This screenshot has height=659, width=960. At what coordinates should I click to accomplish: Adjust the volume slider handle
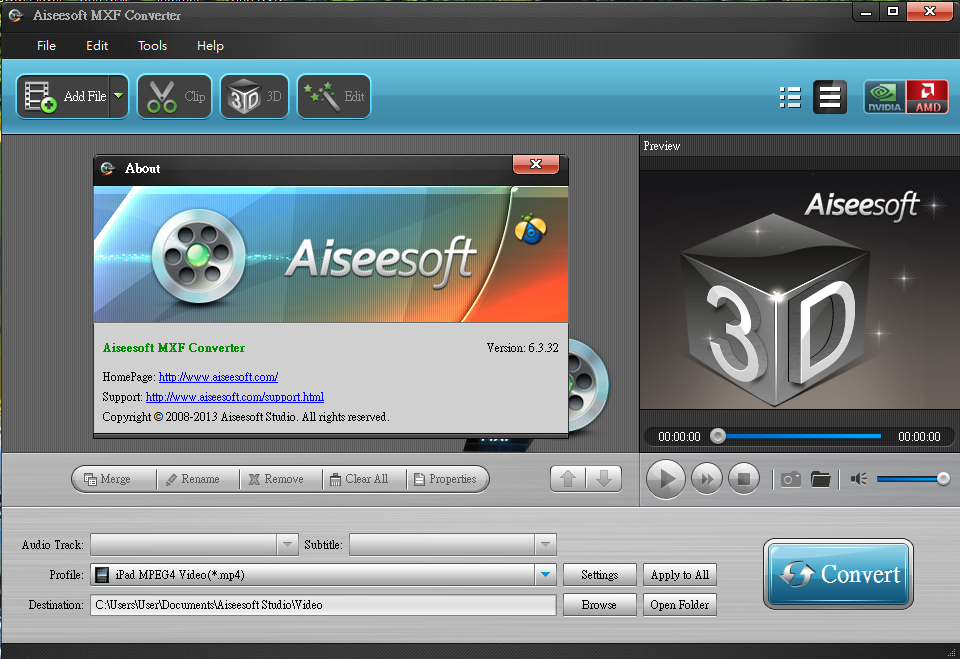tap(943, 479)
